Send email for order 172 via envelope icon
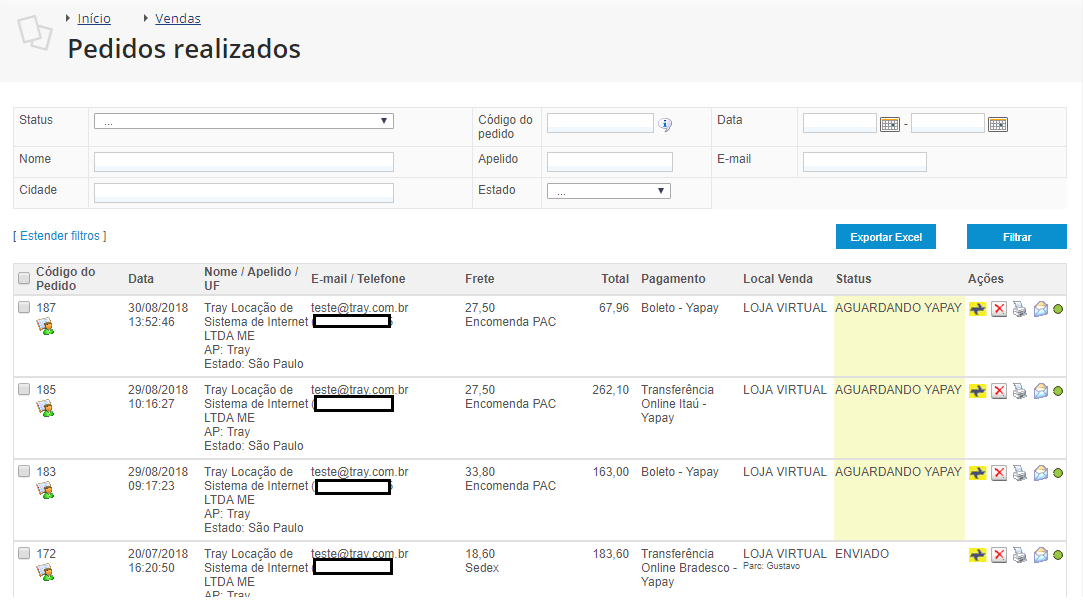1083x601 pixels. (1040, 555)
